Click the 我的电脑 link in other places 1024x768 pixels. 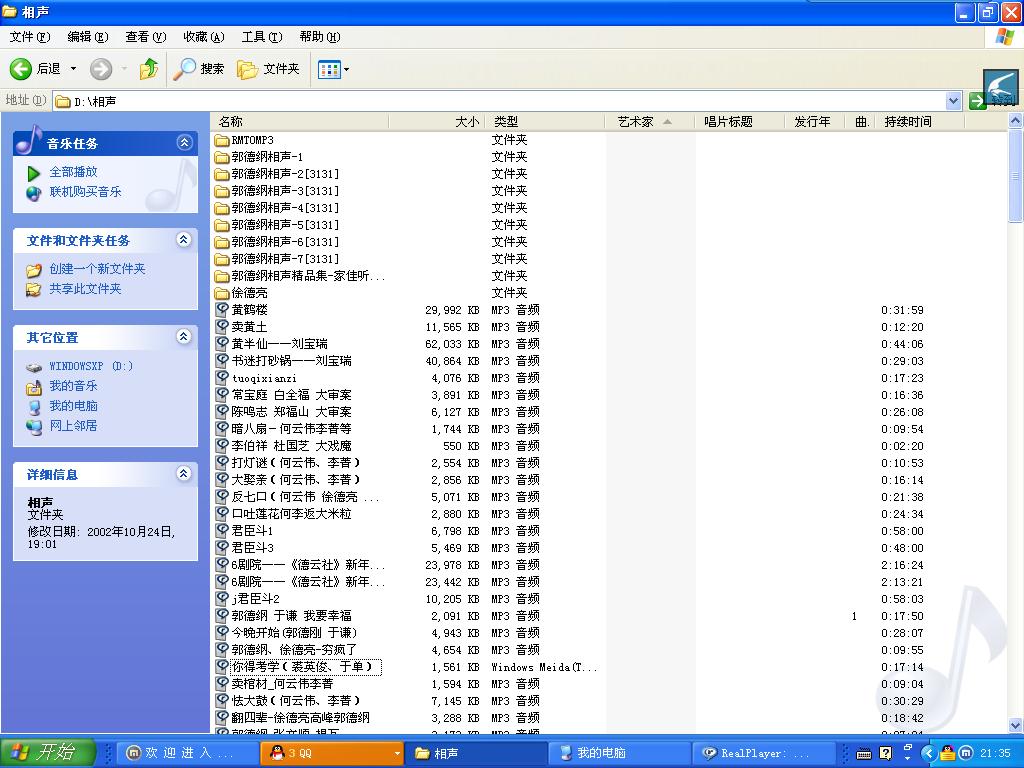[x=73, y=406]
